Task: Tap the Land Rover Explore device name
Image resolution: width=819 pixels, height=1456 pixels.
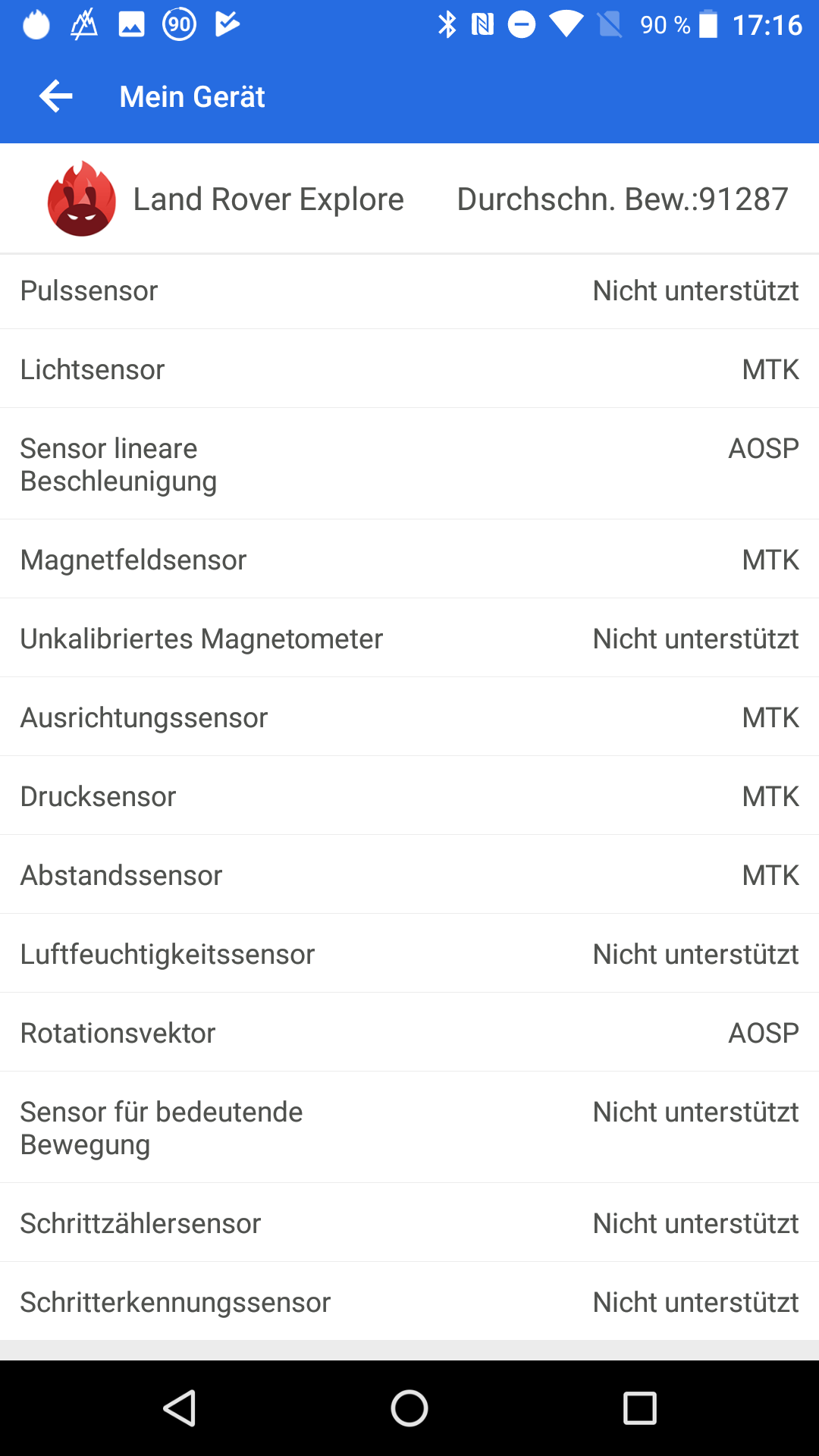Action: click(x=268, y=199)
